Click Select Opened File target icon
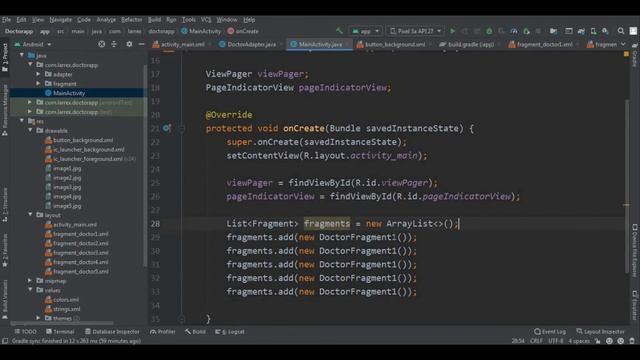Image resolution: width=640 pixels, height=360 pixels. coord(102,44)
